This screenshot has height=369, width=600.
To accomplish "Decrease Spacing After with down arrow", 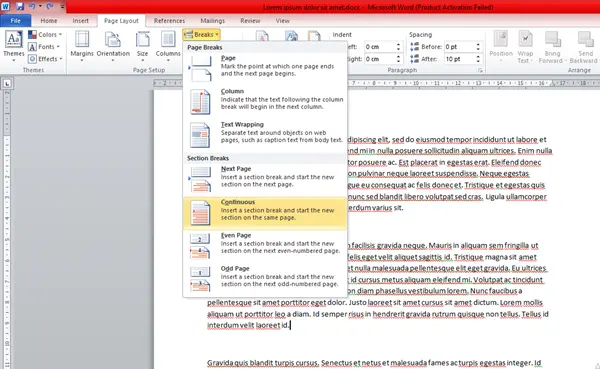I will [478, 61].
